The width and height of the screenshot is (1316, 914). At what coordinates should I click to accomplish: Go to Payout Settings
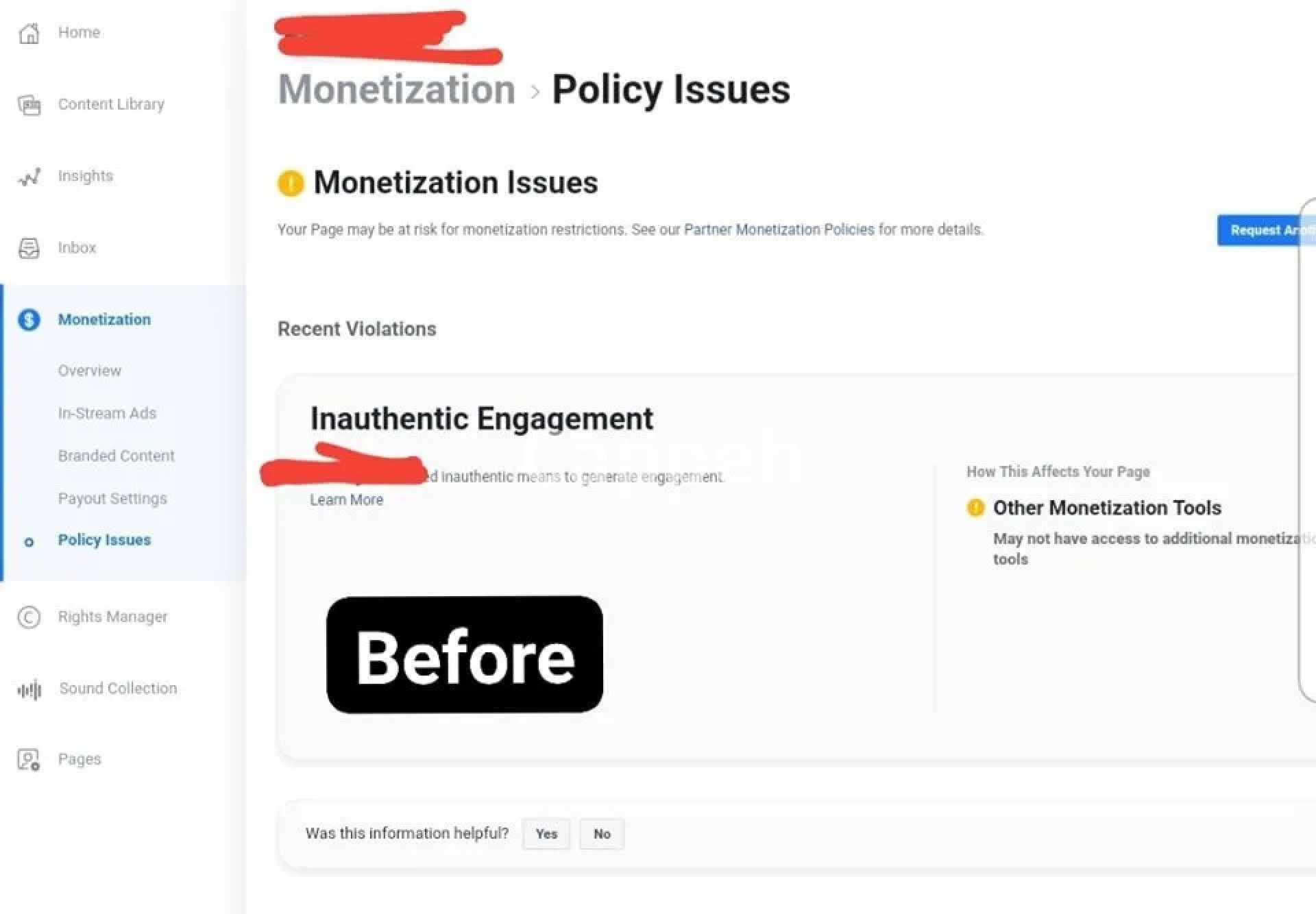point(112,498)
